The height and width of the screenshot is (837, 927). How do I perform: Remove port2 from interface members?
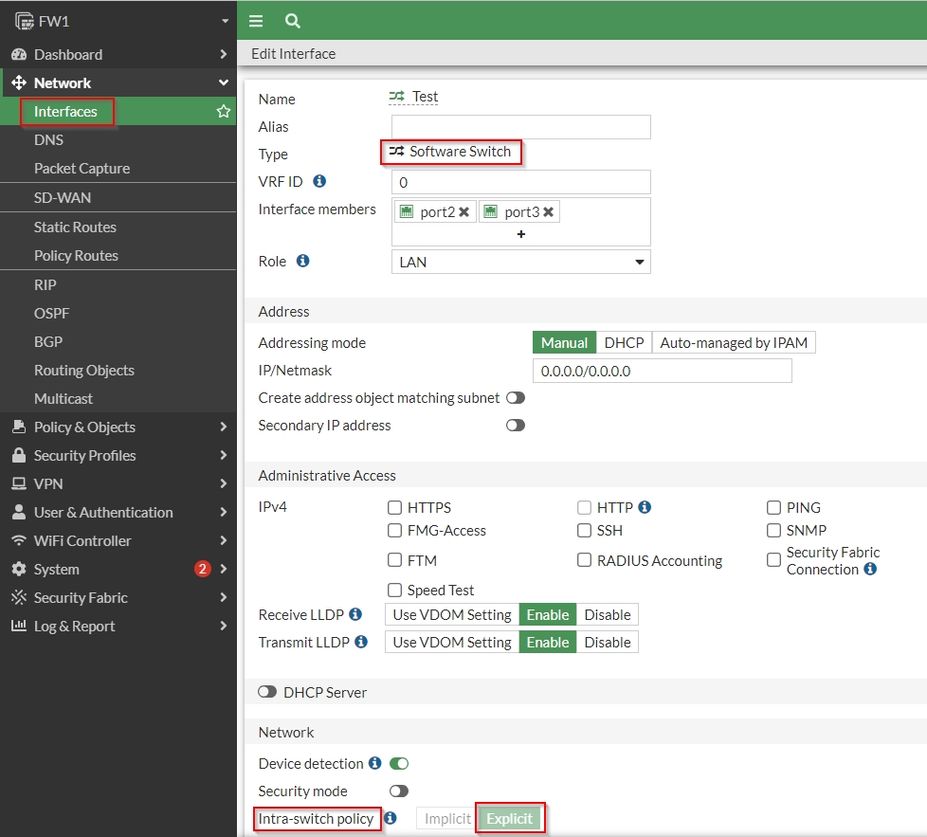[x=464, y=212]
